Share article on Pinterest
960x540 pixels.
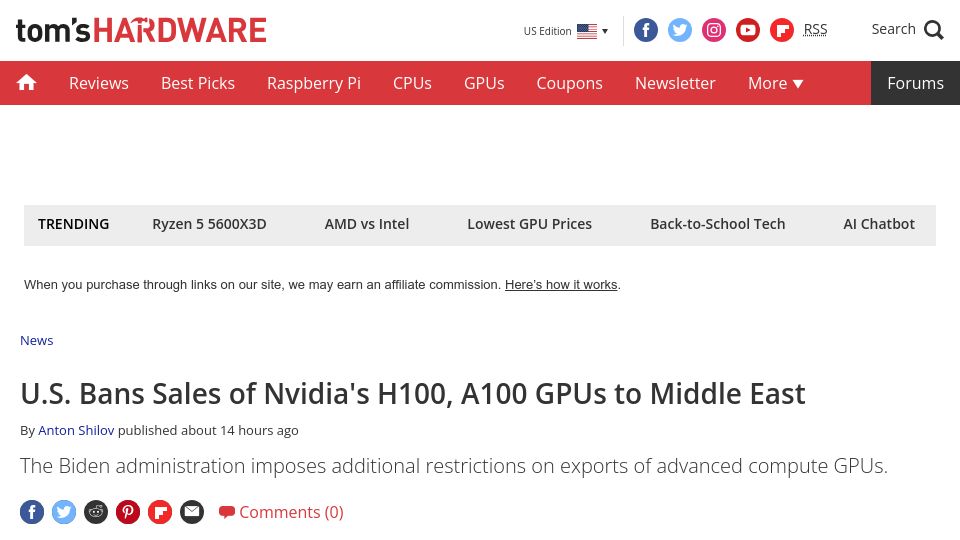[128, 512]
